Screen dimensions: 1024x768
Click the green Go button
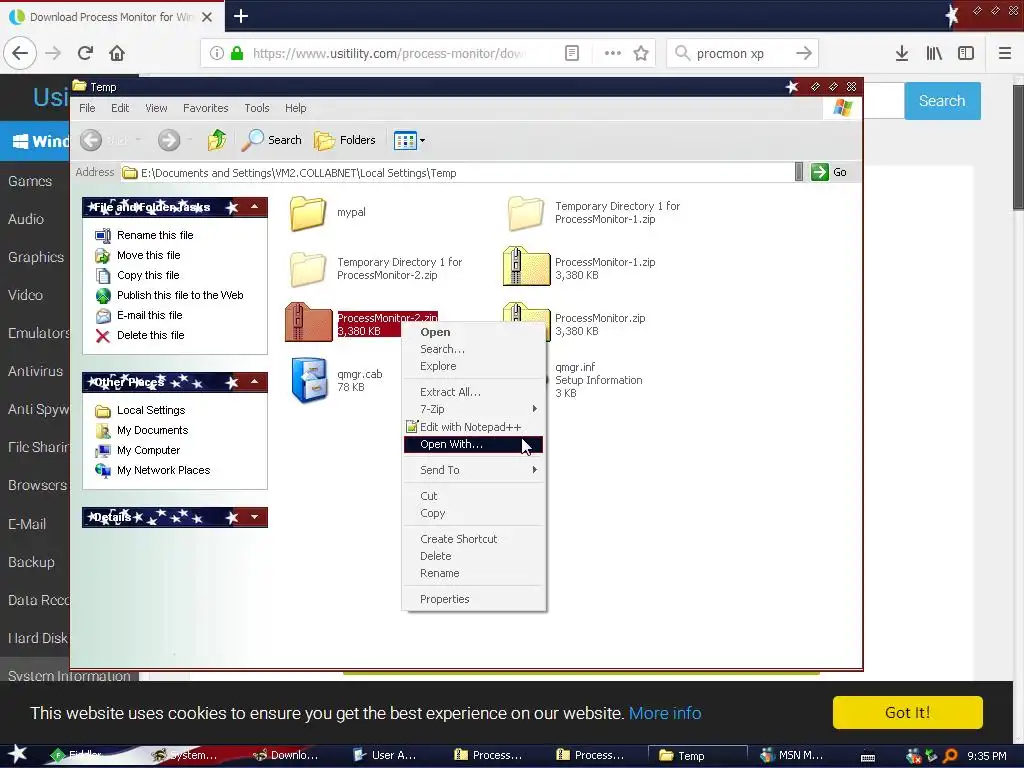point(829,172)
